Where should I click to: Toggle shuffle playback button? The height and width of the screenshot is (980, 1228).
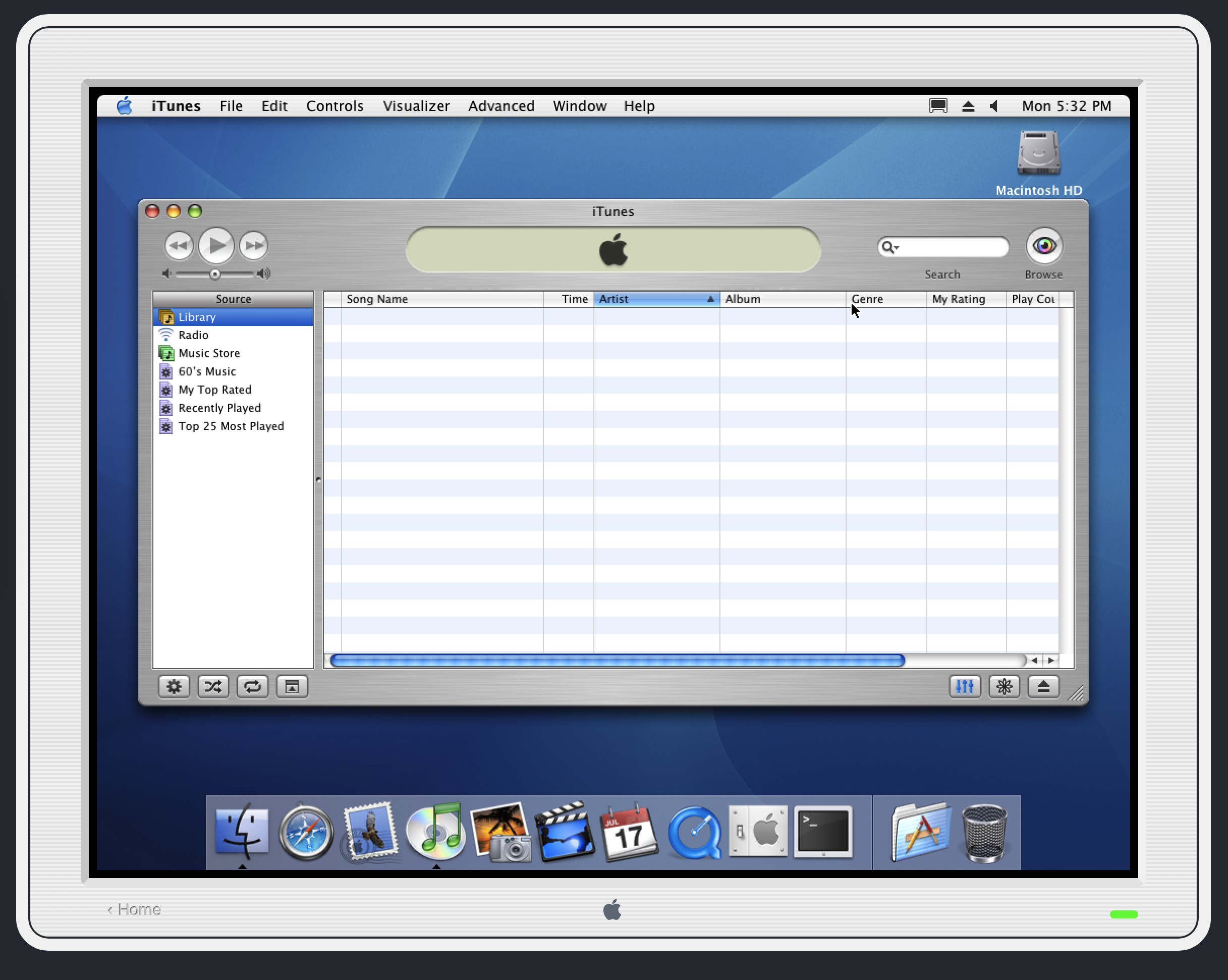click(x=213, y=687)
